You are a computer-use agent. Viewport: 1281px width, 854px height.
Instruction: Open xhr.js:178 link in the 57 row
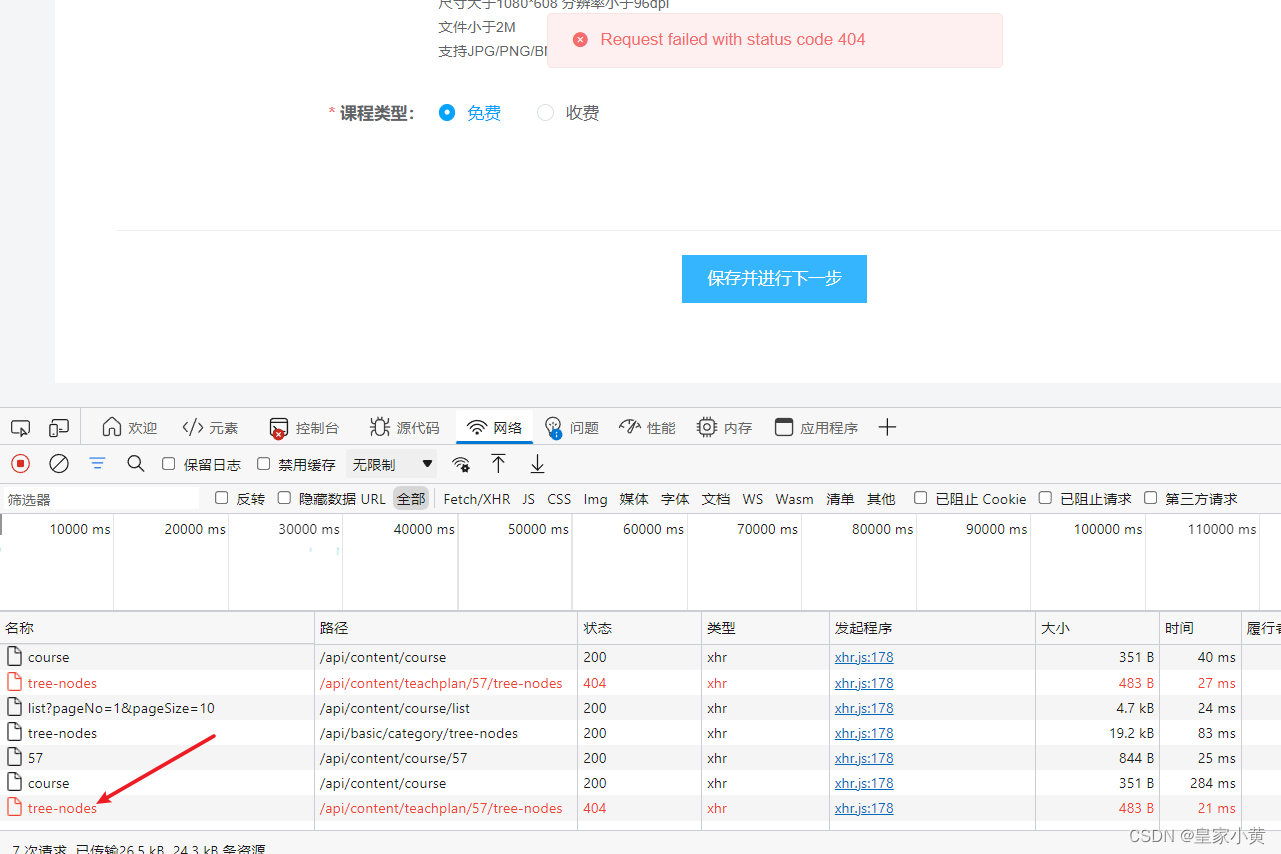[x=864, y=758]
